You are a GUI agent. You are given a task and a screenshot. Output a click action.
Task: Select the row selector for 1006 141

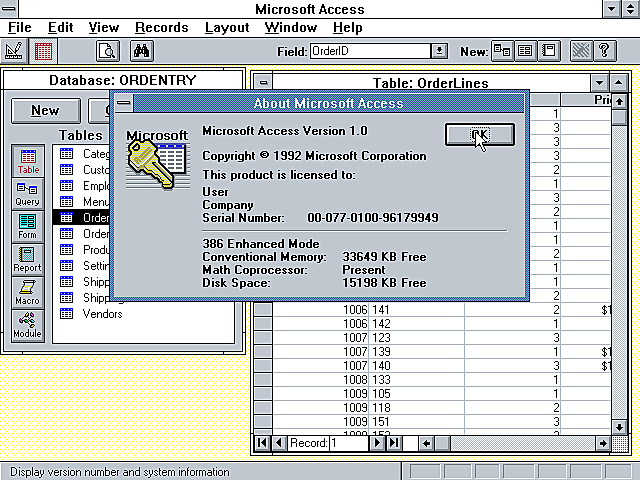point(263,310)
